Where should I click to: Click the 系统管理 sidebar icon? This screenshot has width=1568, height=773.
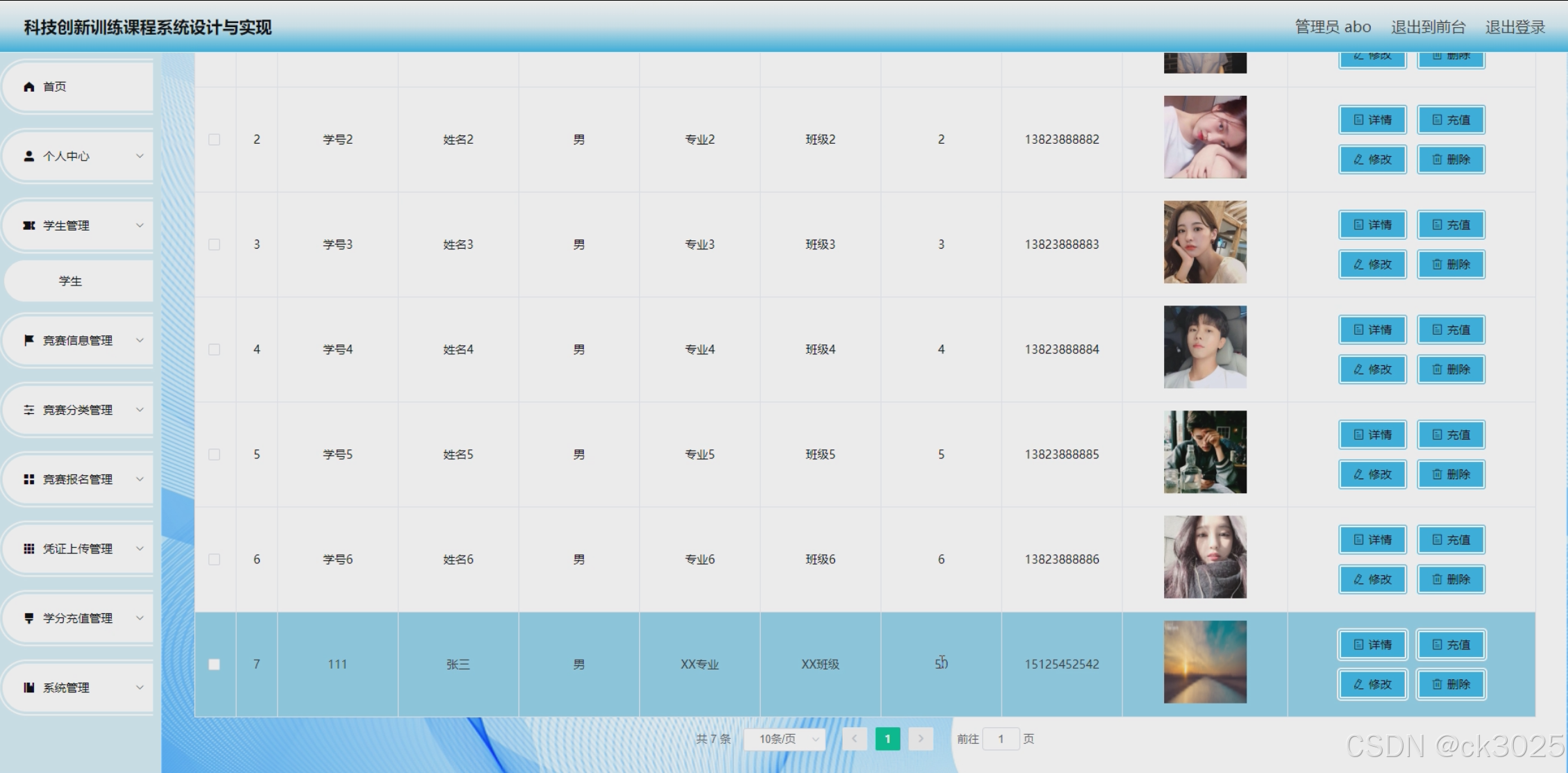(x=28, y=688)
